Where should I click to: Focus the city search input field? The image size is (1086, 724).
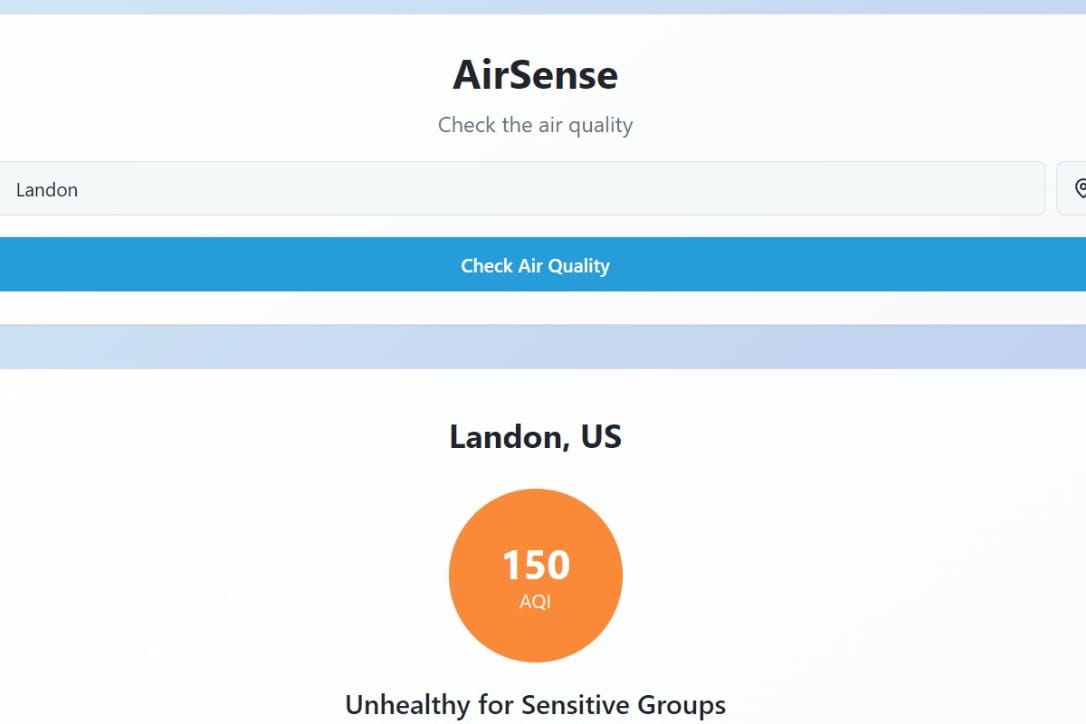(x=521, y=188)
